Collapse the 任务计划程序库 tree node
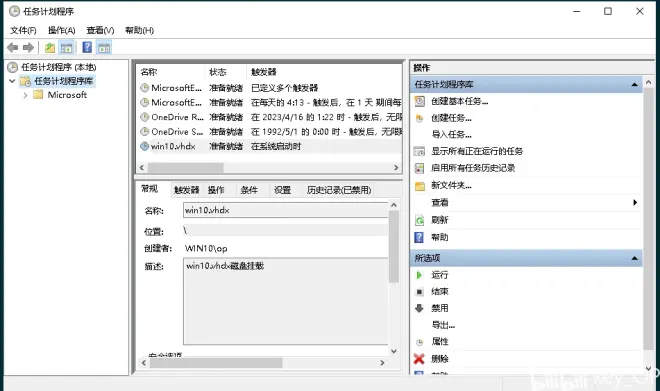 (12, 81)
